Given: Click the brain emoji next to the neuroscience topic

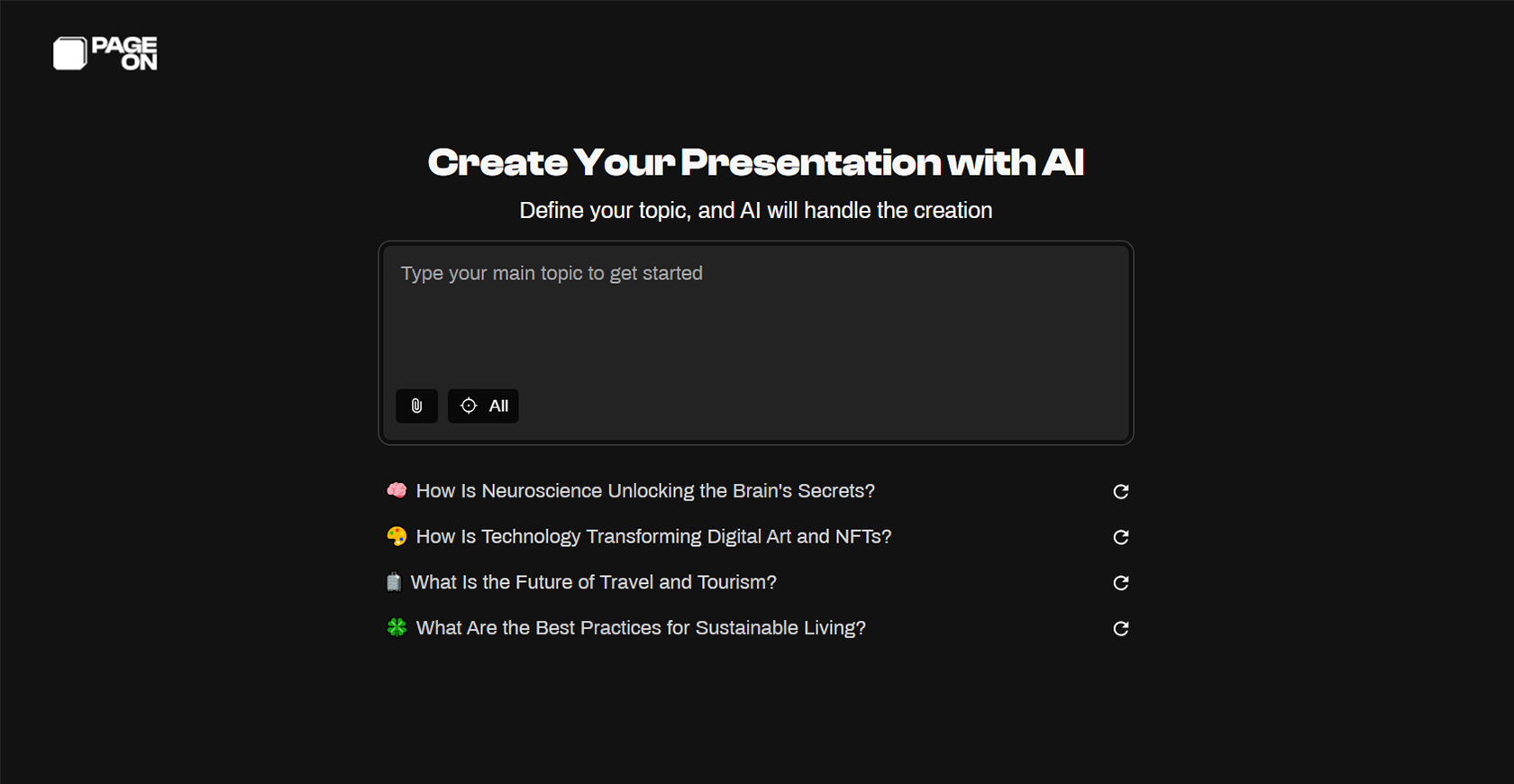Looking at the screenshot, I should (397, 490).
